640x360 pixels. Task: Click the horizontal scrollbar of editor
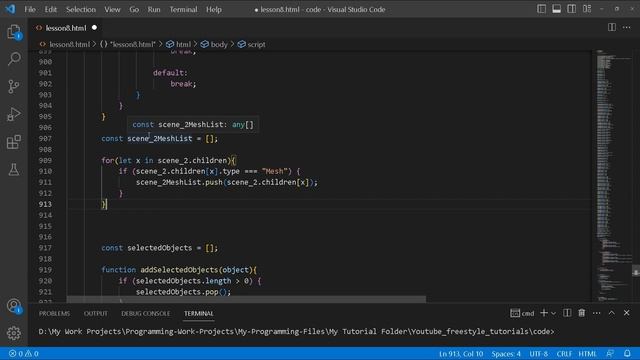point(246,299)
